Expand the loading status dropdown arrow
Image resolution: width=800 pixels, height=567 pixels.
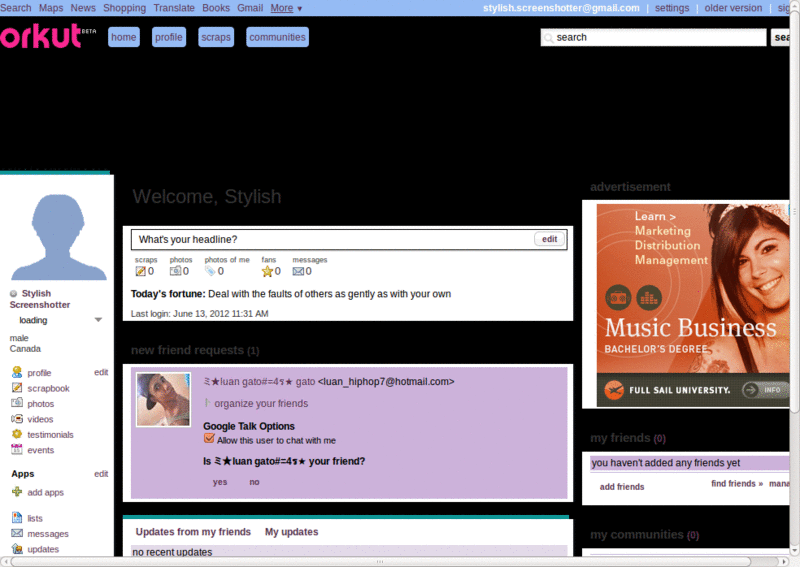[x=98, y=320]
